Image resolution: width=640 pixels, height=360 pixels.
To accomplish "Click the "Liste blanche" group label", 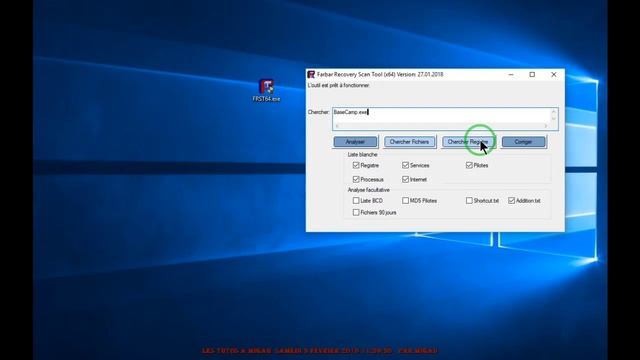I will click(x=362, y=155).
